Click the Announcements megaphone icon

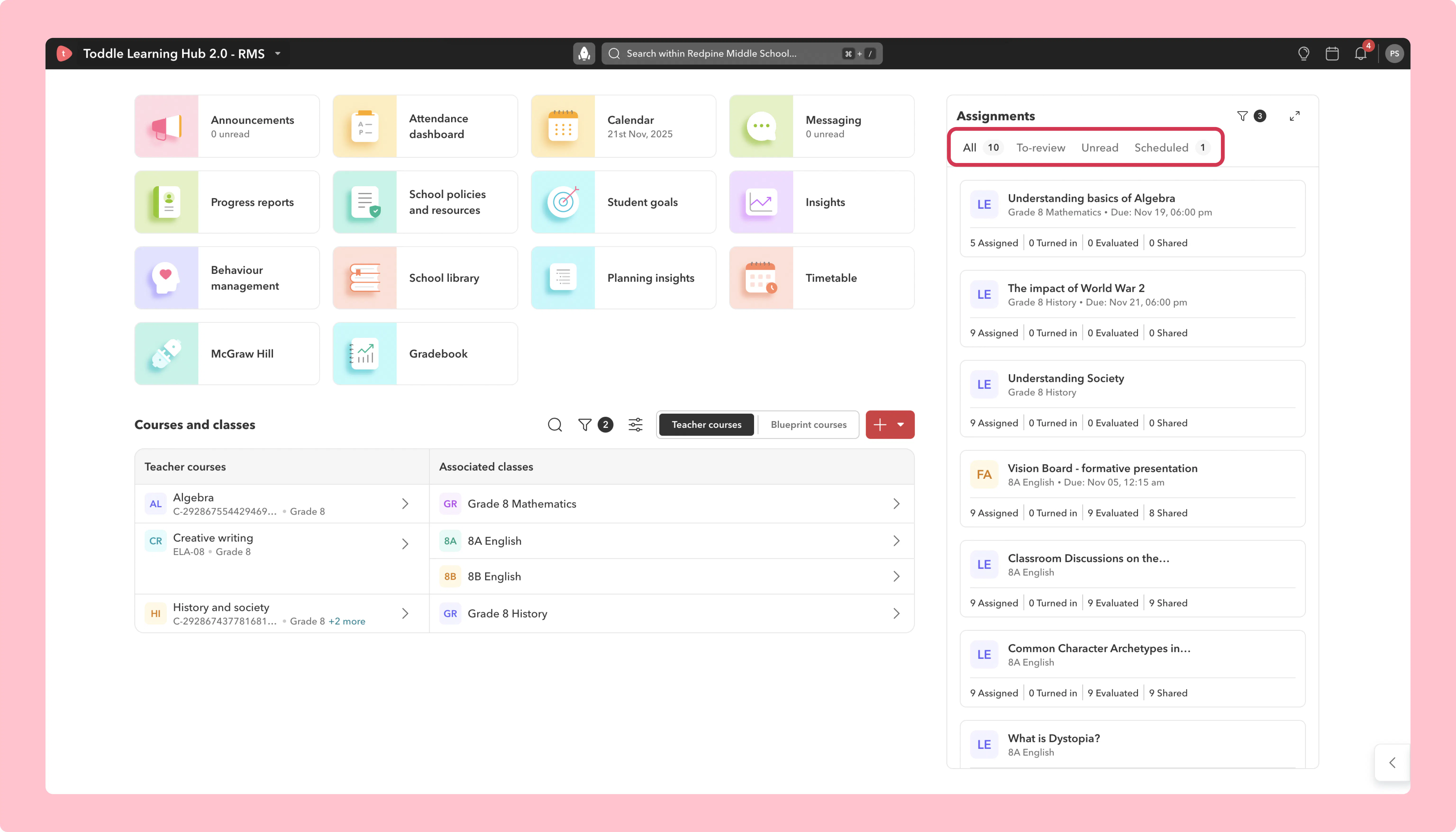[x=166, y=126]
